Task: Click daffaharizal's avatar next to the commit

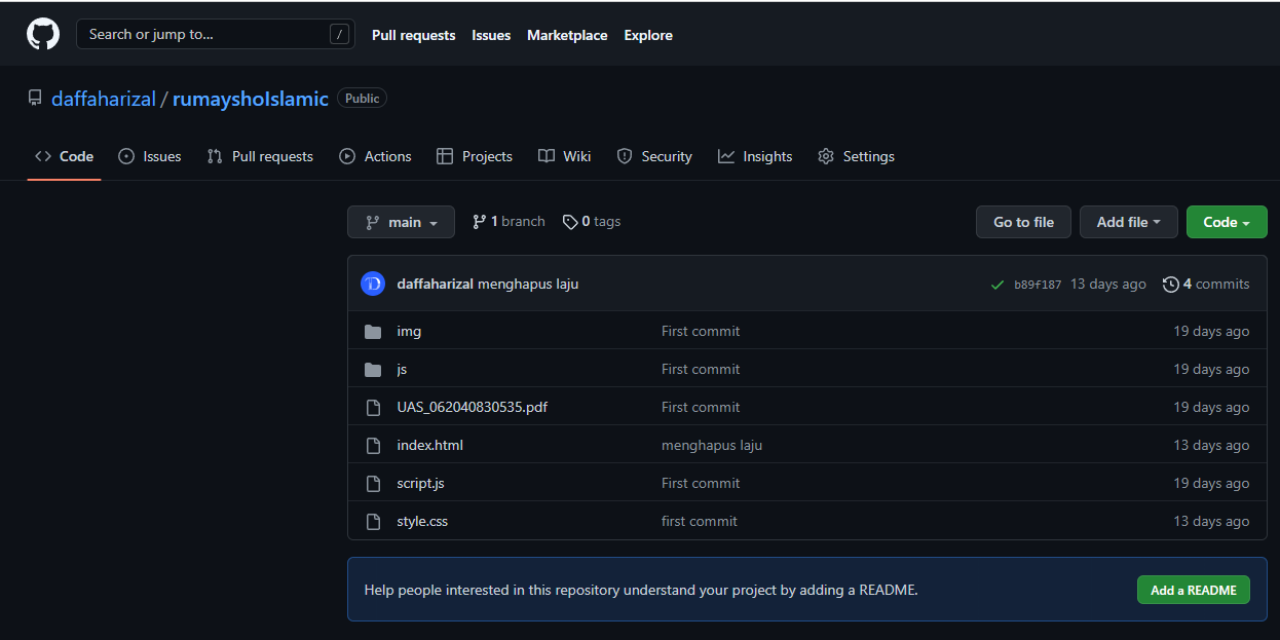Action: [x=372, y=283]
